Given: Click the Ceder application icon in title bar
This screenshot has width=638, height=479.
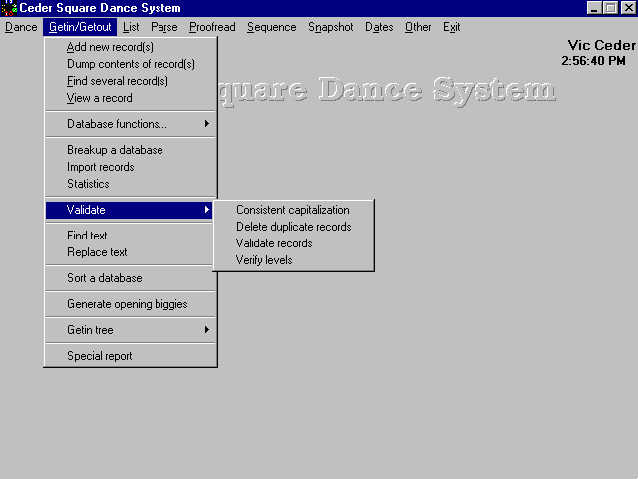Looking at the screenshot, I should click(9, 8).
